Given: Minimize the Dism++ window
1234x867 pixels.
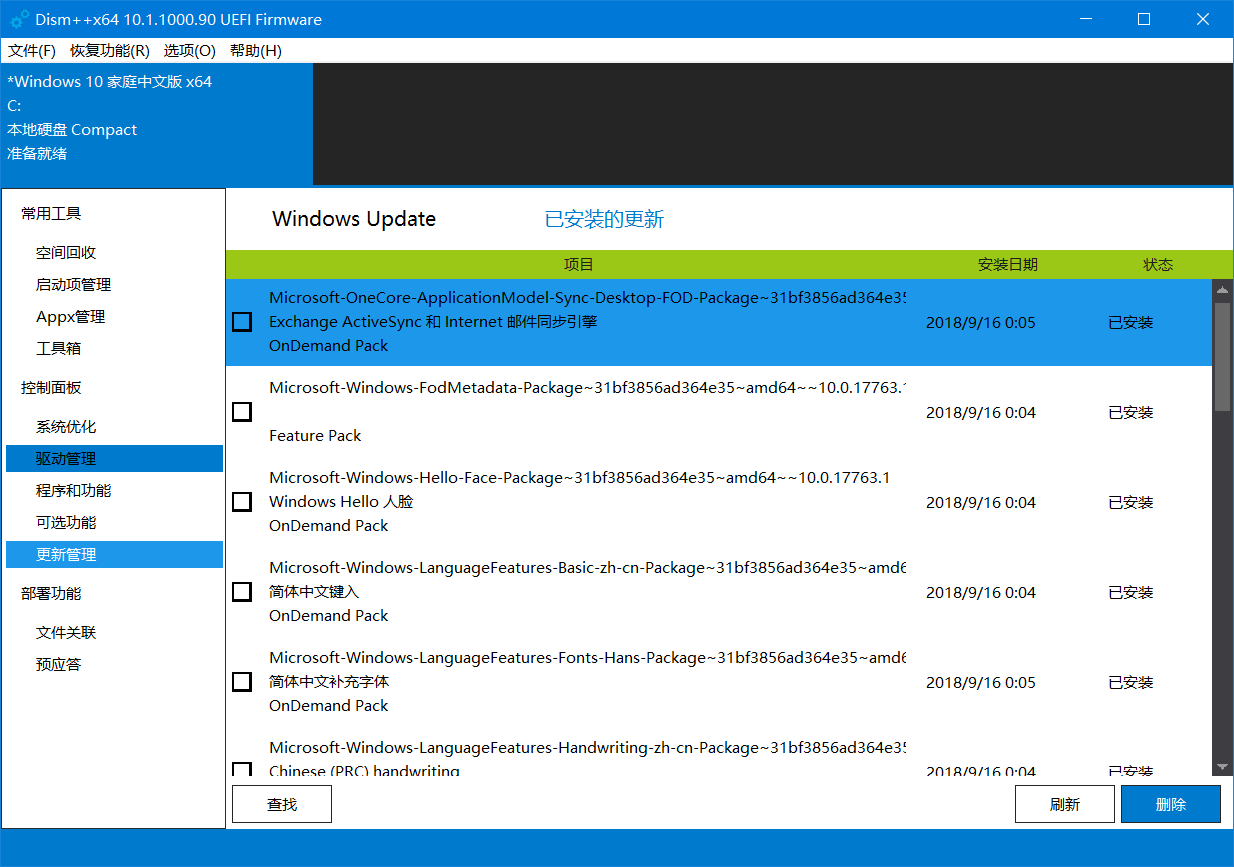Looking at the screenshot, I should click(1084, 19).
